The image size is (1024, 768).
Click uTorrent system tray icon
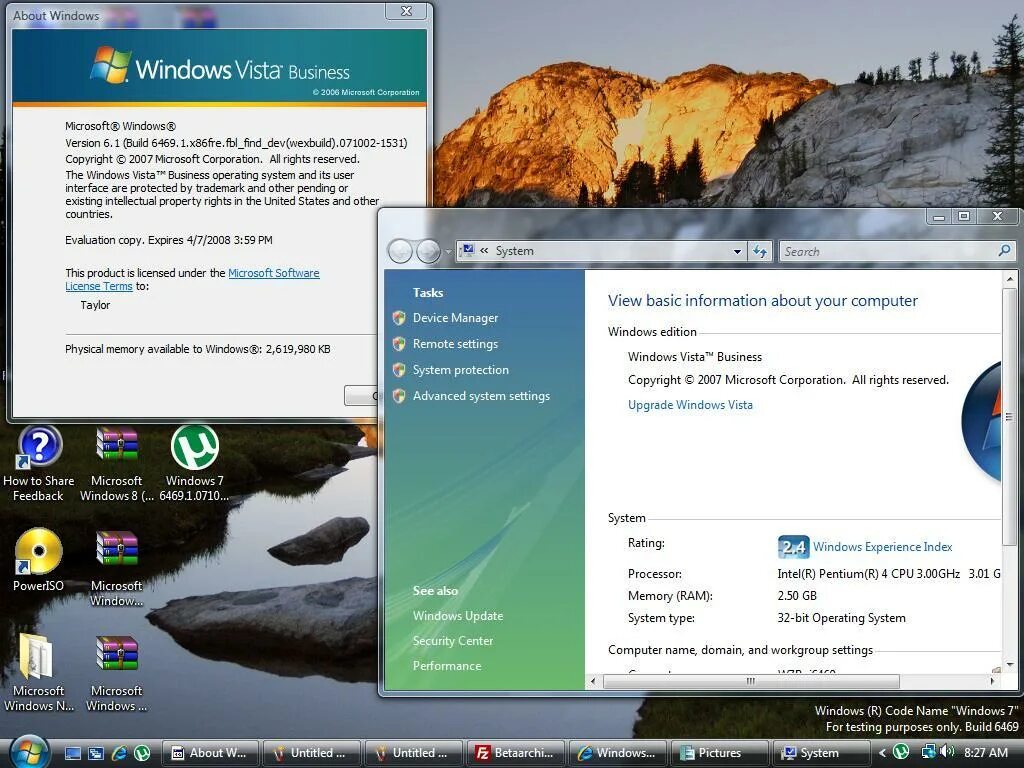(x=901, y=752)
